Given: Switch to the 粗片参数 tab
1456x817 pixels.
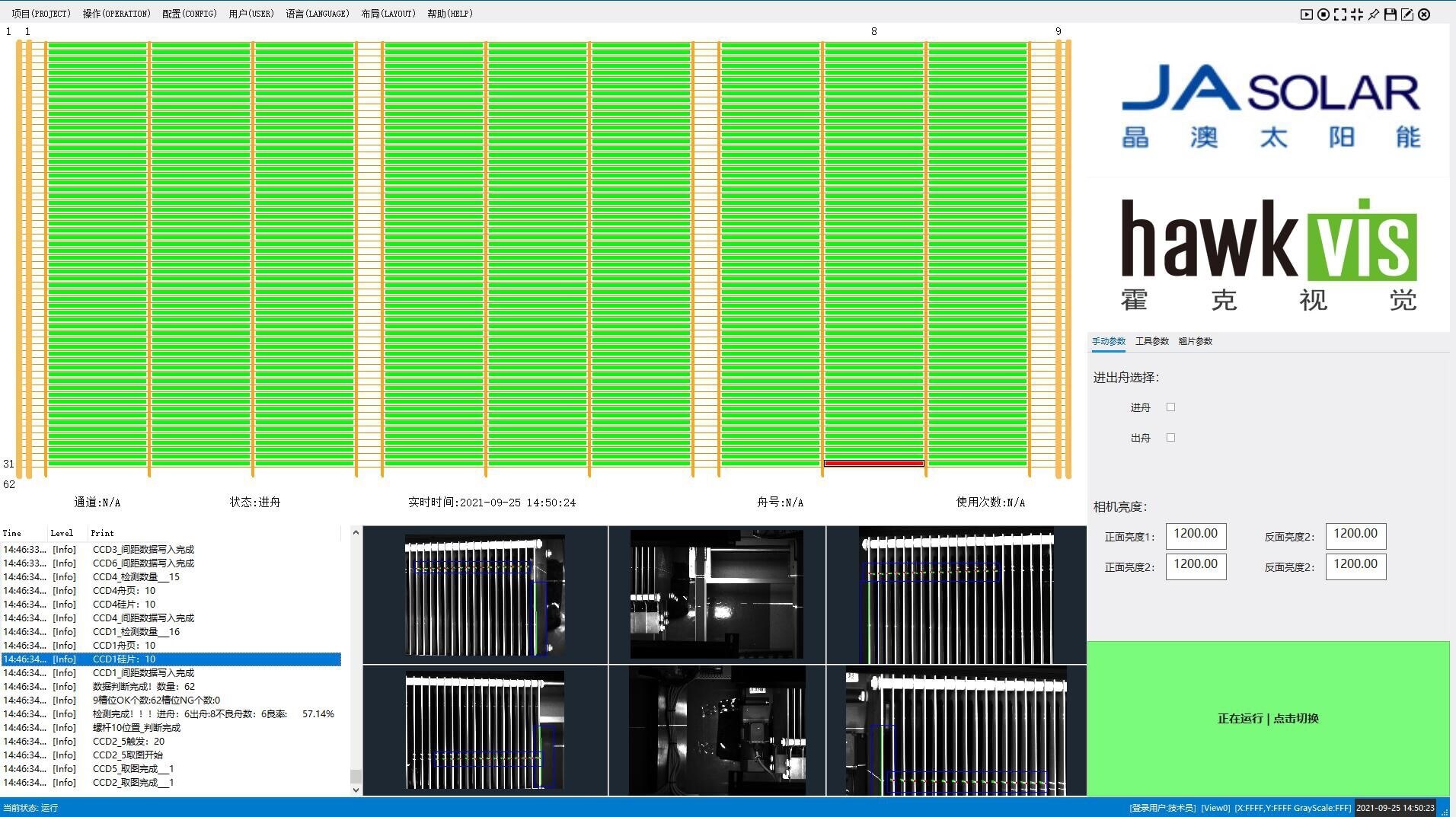Looking at the screenshot, I should tap(1196, 341).
